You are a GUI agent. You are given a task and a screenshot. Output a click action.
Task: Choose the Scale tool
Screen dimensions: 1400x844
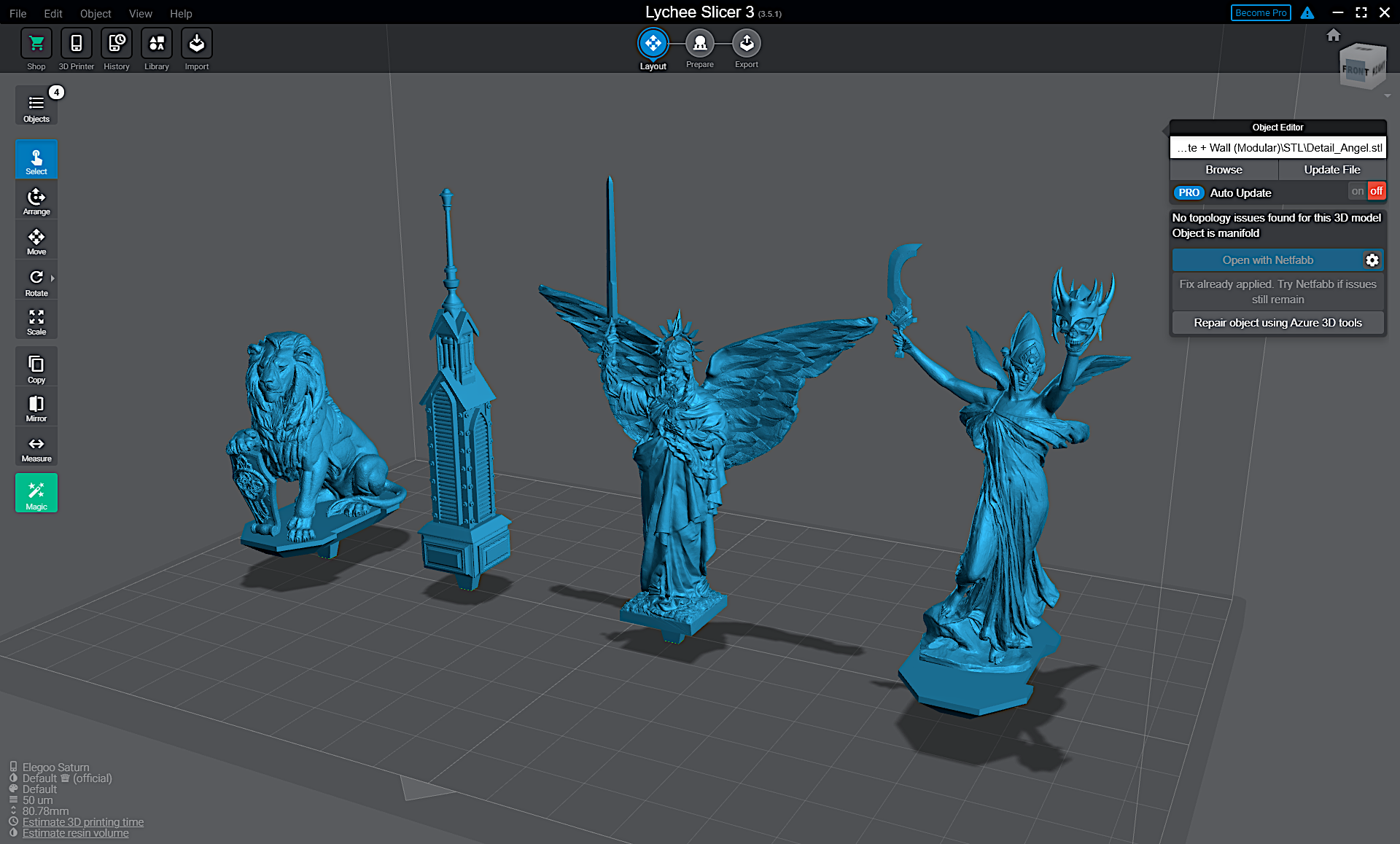(36, 321)
